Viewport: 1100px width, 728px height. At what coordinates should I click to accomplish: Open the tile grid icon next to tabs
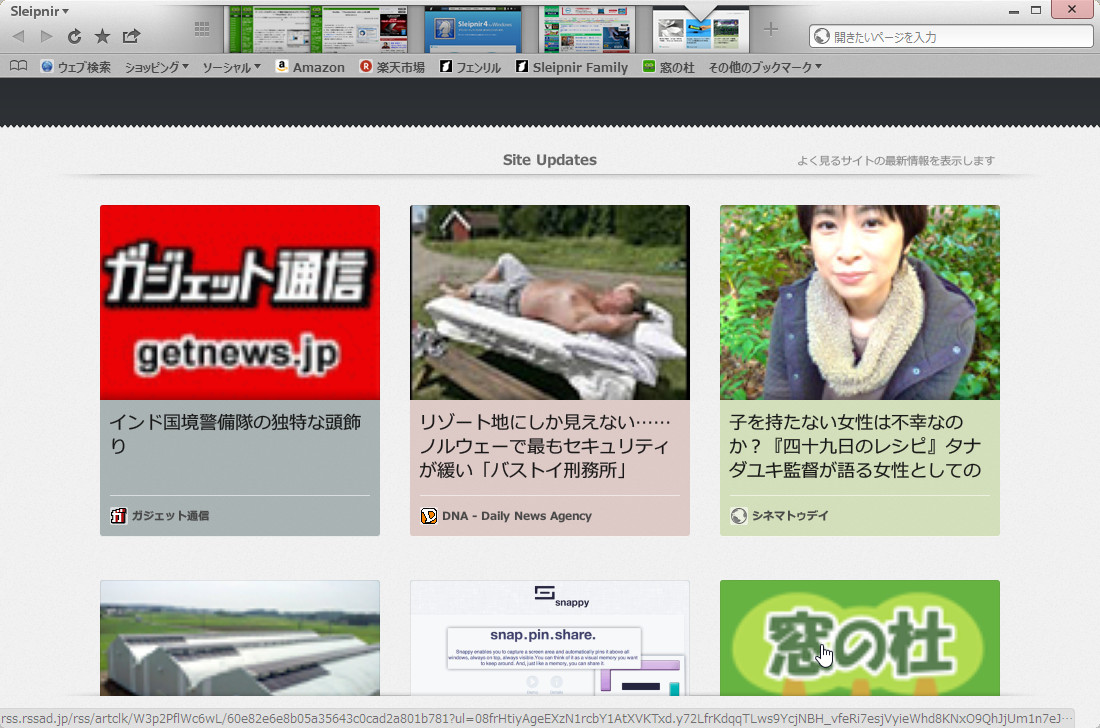[200, 28]
